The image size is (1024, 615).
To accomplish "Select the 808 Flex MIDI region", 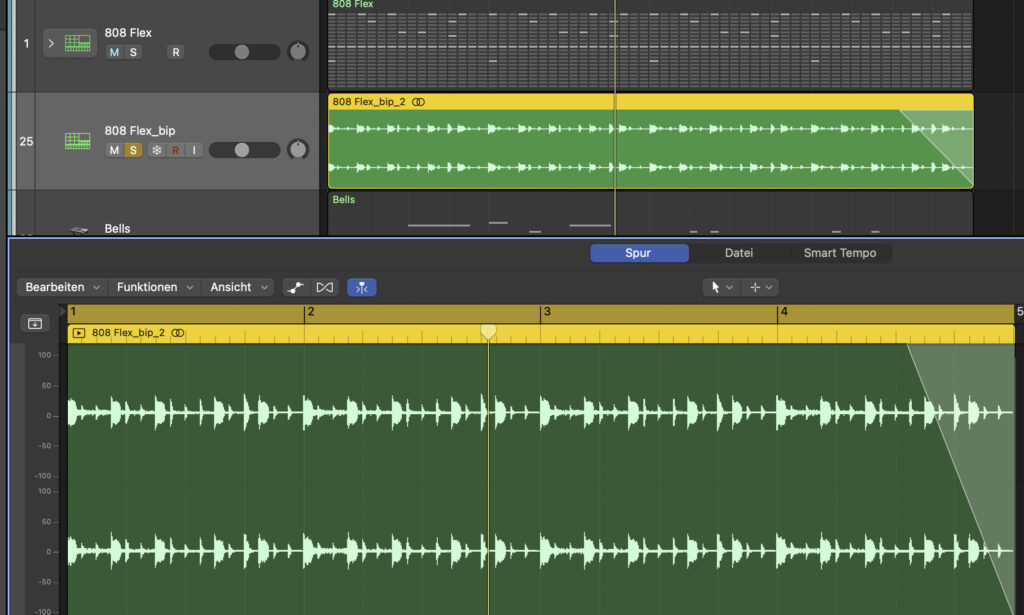I will [x=650, y=44].
